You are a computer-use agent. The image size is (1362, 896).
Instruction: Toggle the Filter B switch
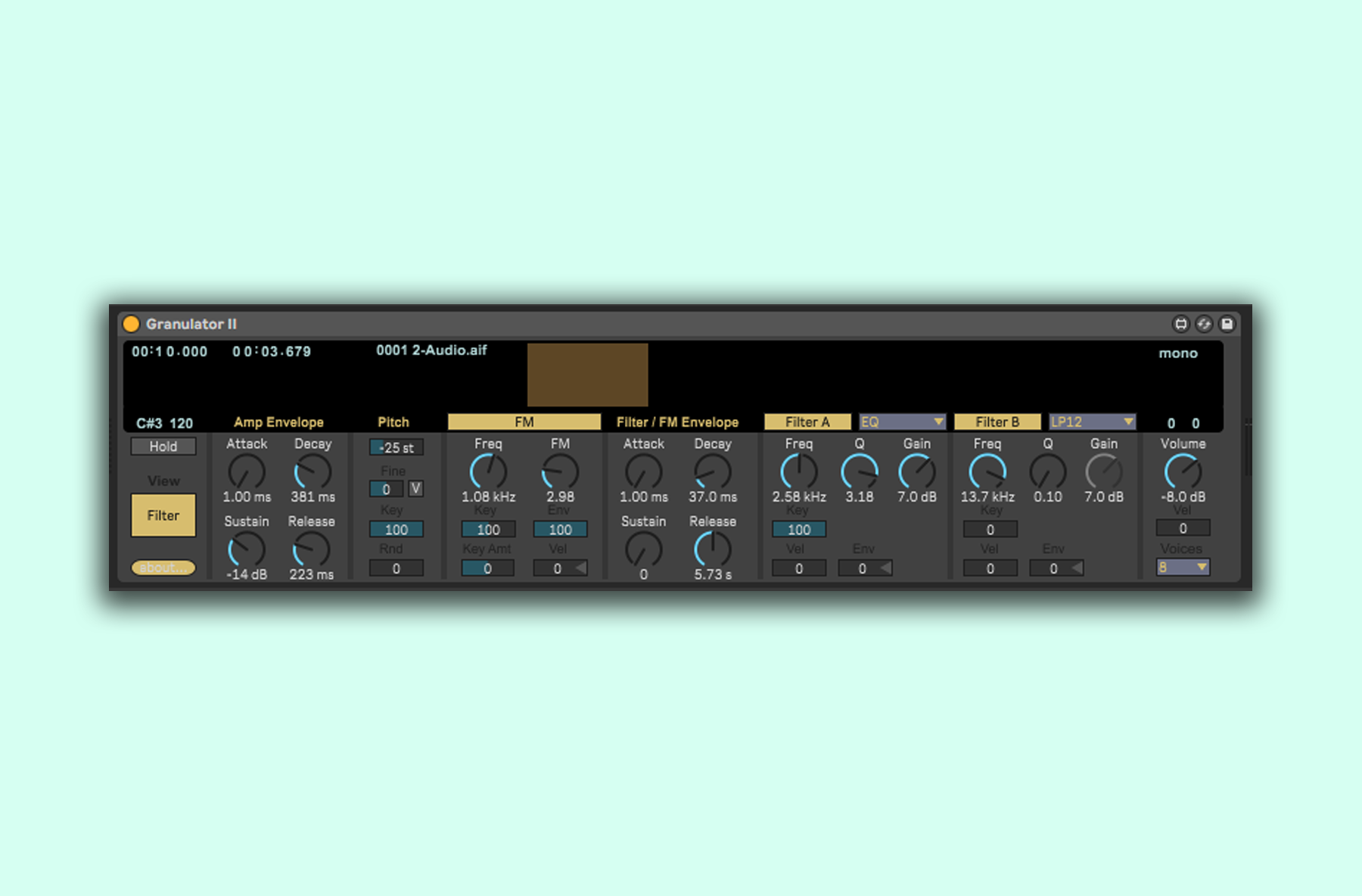(997, 422)
